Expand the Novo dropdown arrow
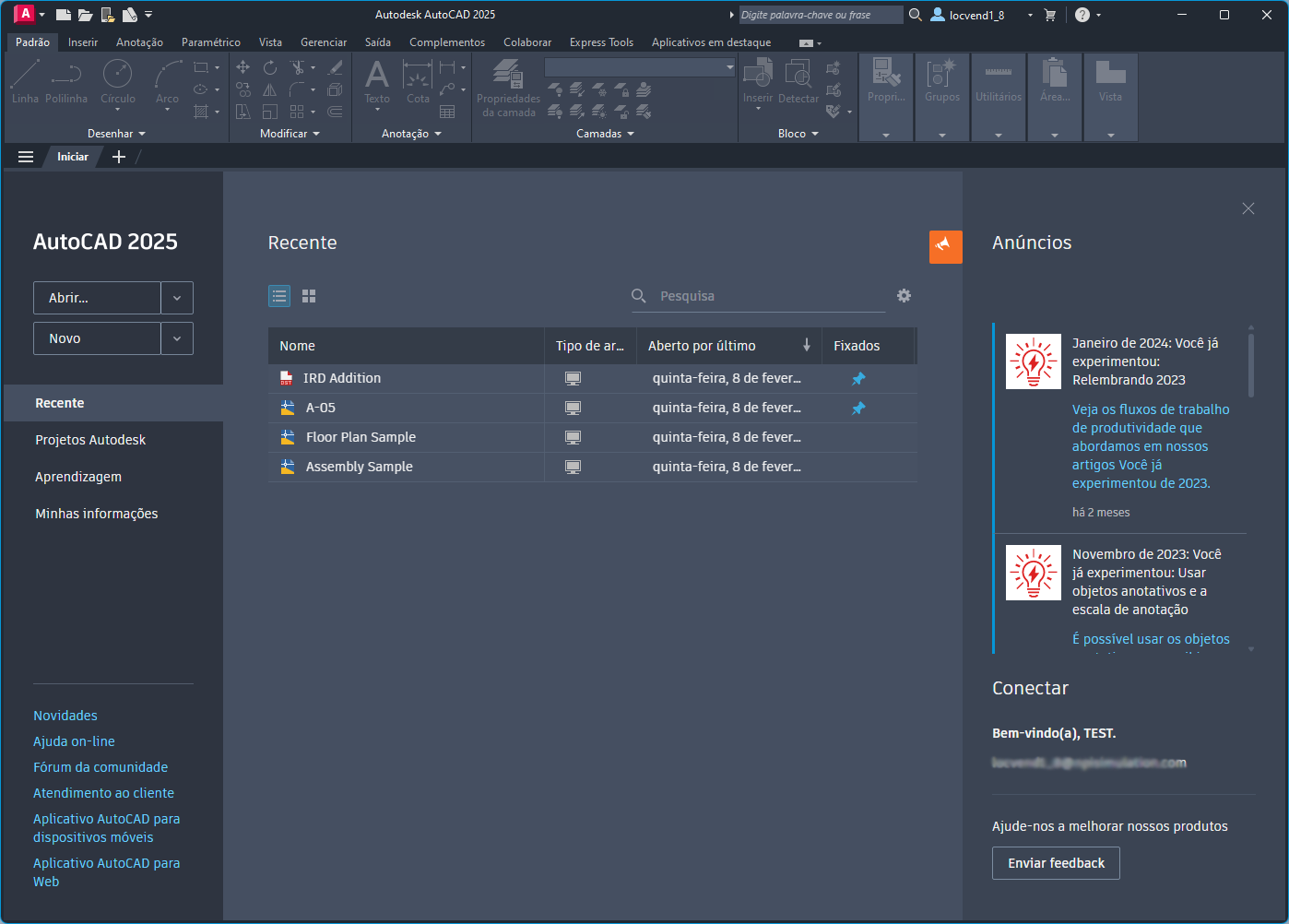The height and width of the screenshot is (924, 1289). (177, 338)
